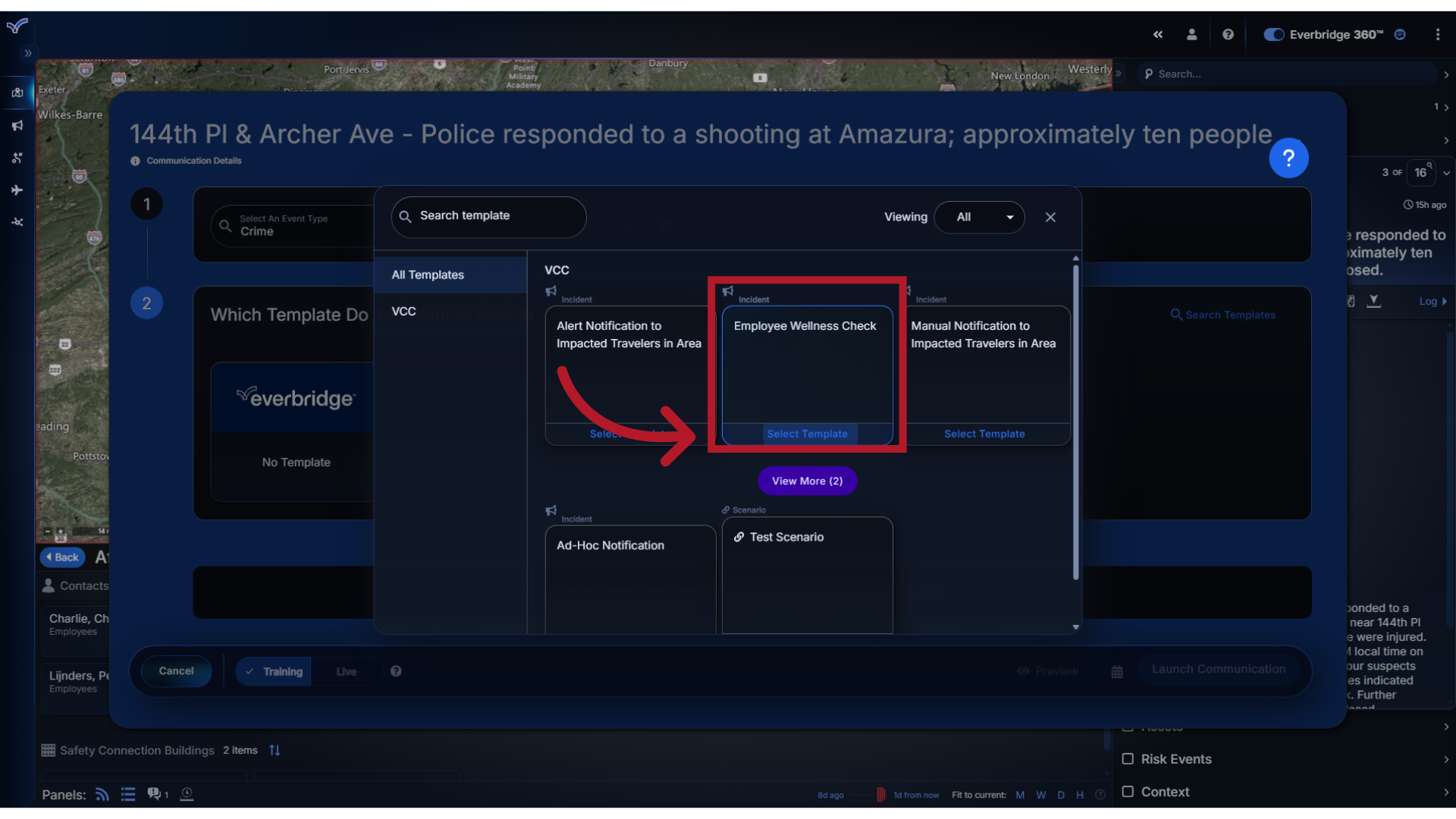The height and width of the screenshot is (819, 1456).
Task: Open the Ad-Hoc Notification template card
Action: point(630,579)
